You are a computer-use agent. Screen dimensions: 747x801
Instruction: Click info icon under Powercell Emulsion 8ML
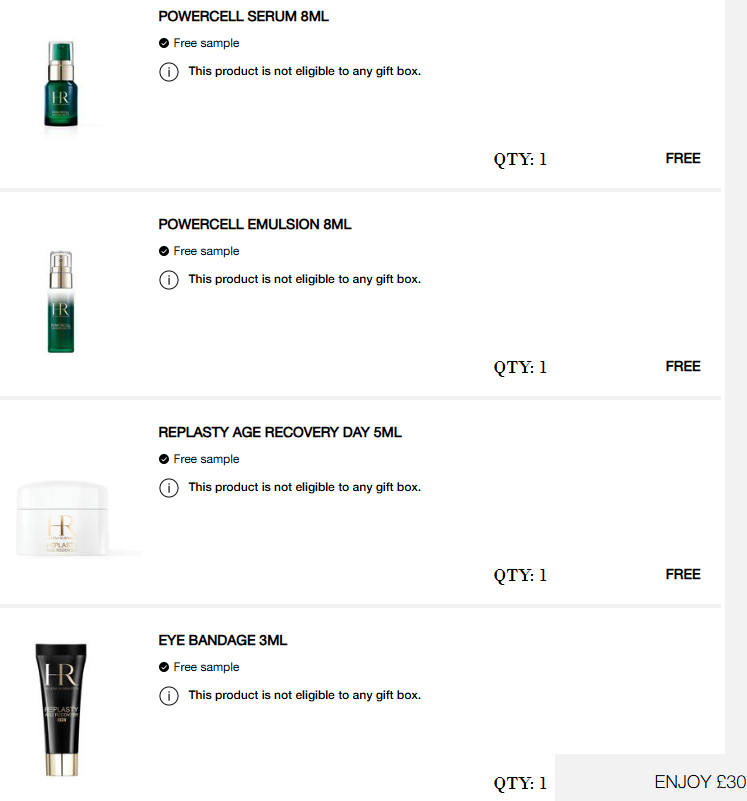(168, 280)
